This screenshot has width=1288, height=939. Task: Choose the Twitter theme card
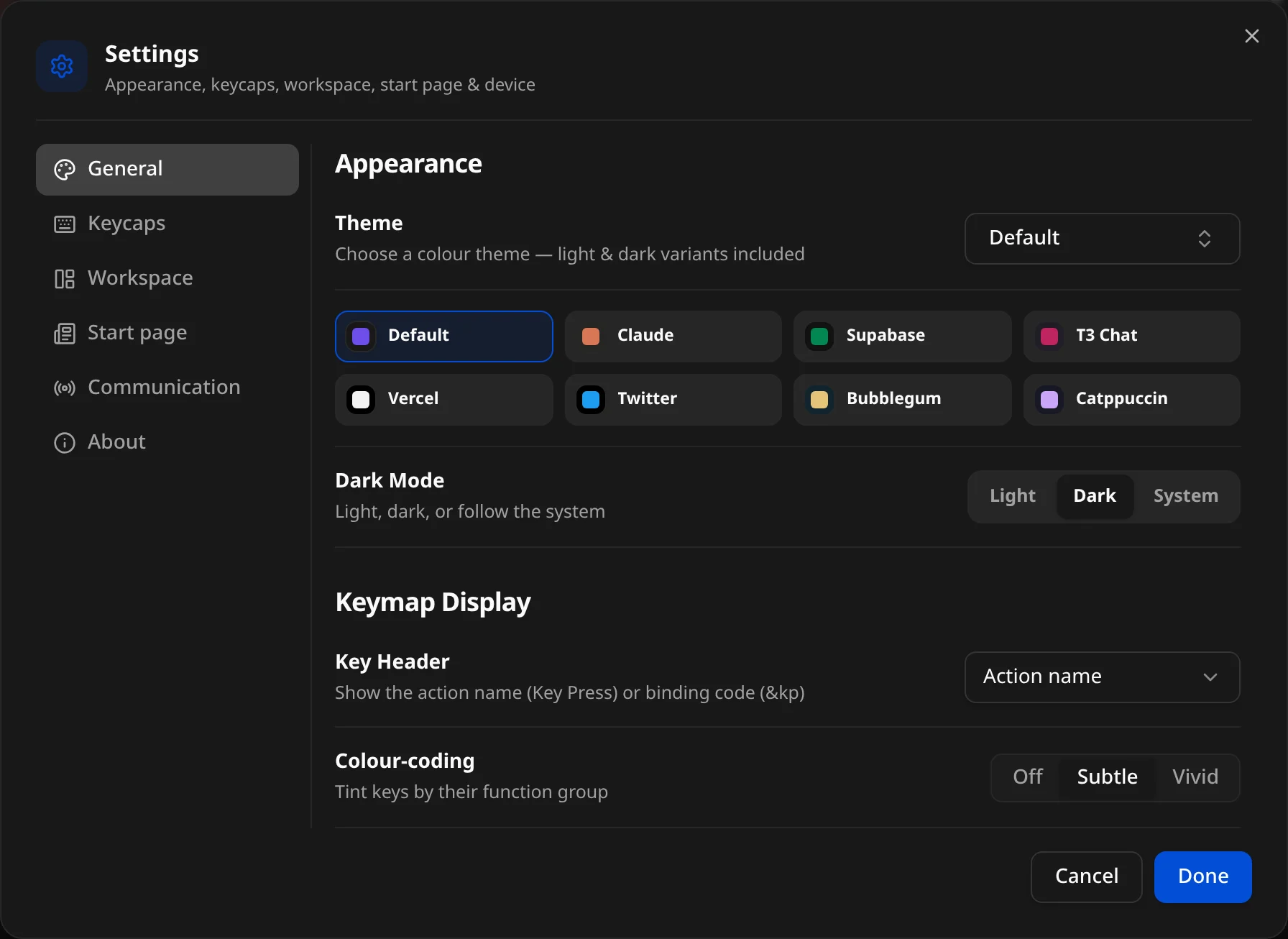673,400
